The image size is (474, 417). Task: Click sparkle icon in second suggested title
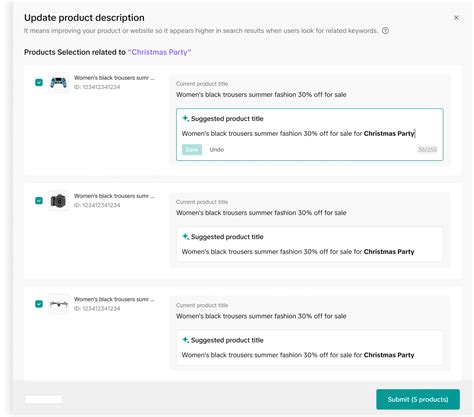185,237
